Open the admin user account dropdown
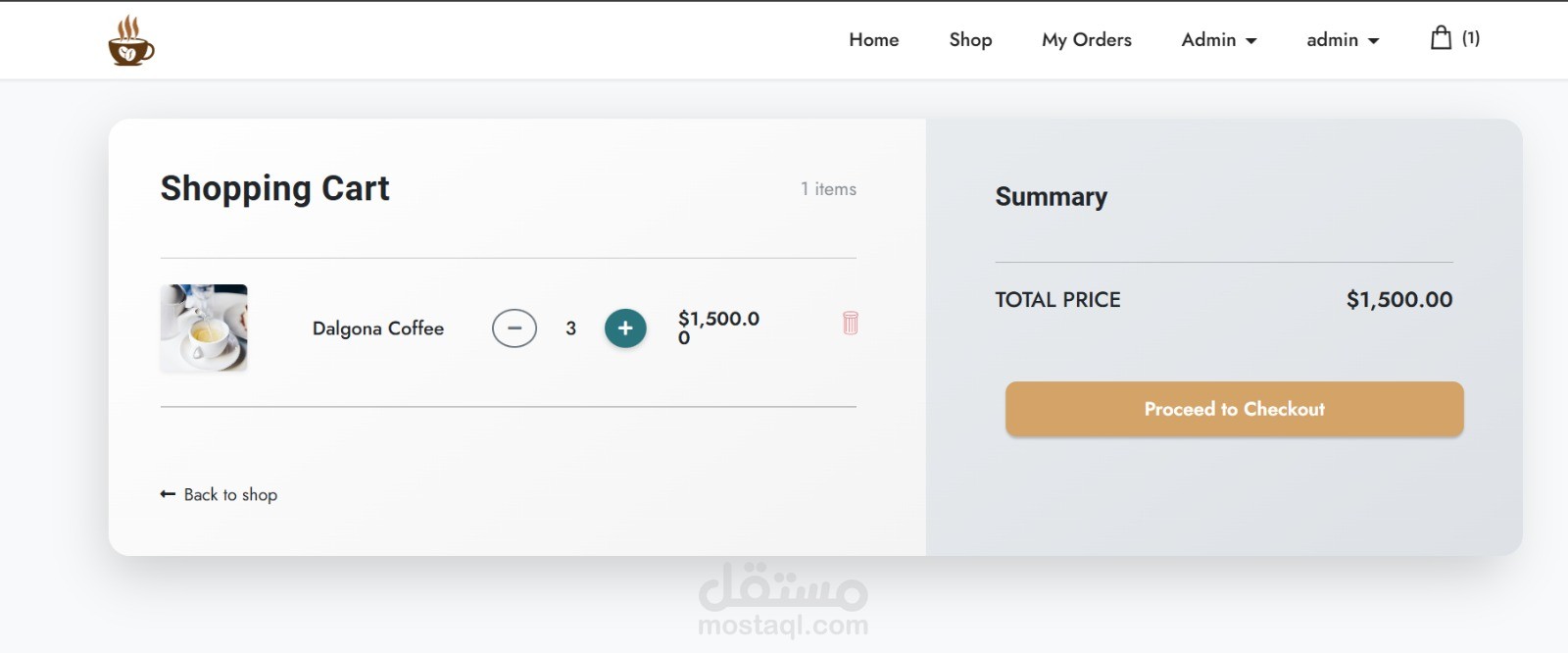The image size is (1568, 653). (1342, 40)
